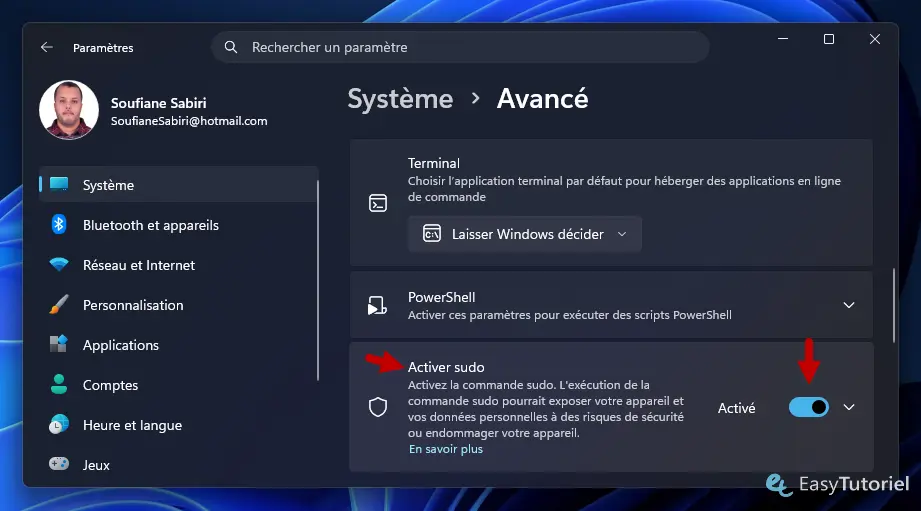Click the paintbrush Personnalisation icon
921x511 pixels.
click(59, 304)
